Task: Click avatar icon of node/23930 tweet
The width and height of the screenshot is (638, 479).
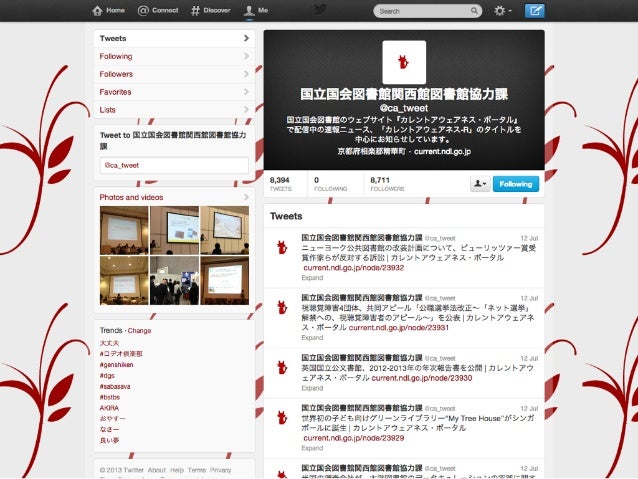Action: coord(282,367)
